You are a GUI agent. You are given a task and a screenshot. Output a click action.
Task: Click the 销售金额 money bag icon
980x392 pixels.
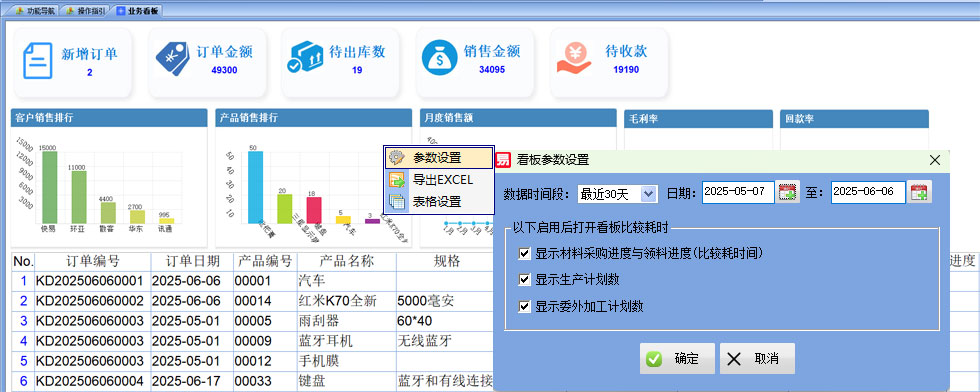pos(439,58)
